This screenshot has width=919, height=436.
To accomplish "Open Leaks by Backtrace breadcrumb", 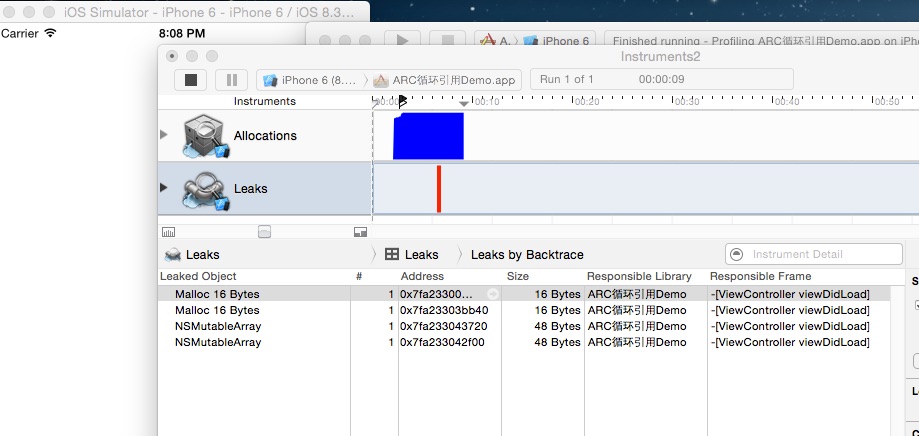I will coord(527,254).
